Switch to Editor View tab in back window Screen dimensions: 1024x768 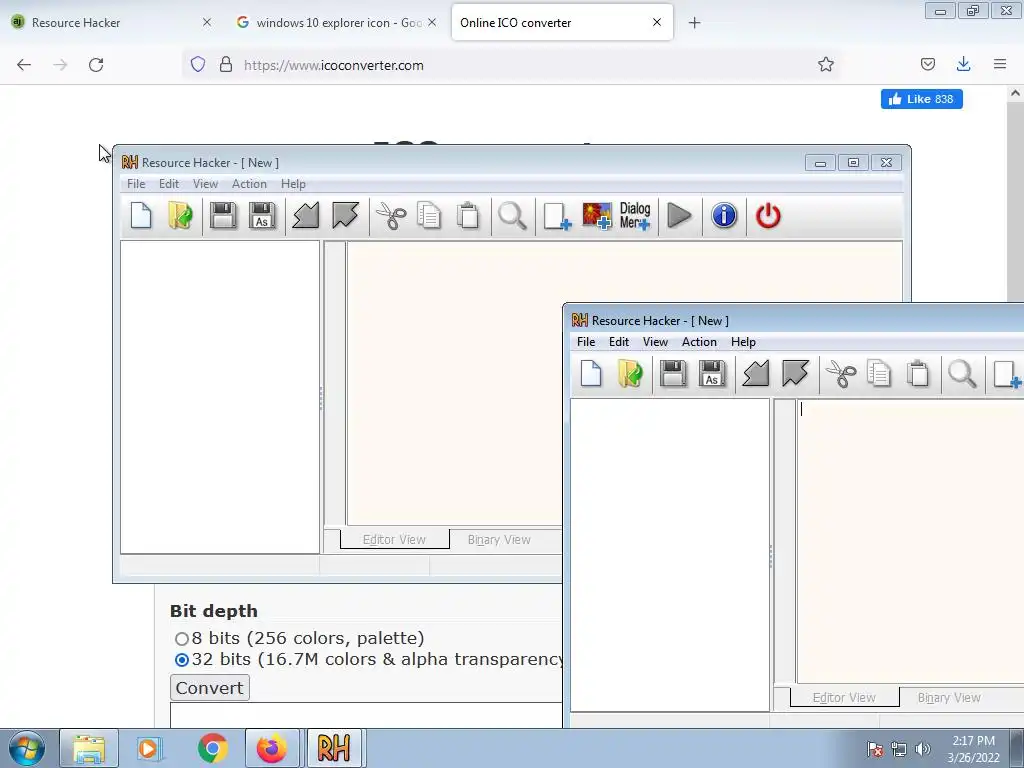(x=394, y=539)
